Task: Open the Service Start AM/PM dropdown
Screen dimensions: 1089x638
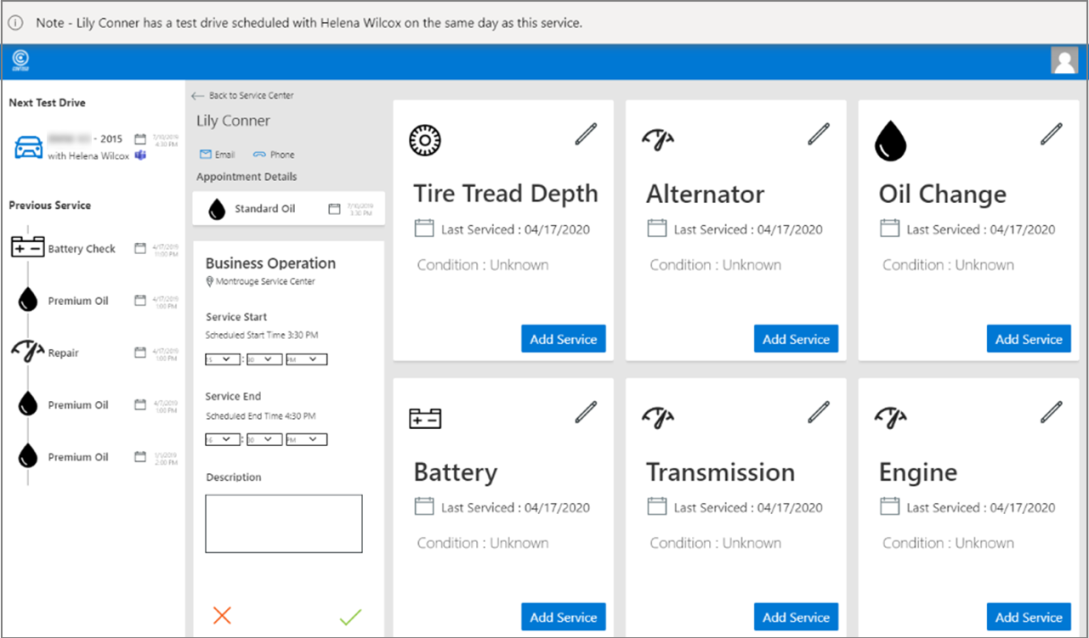Action: click(x=306, y=359)
